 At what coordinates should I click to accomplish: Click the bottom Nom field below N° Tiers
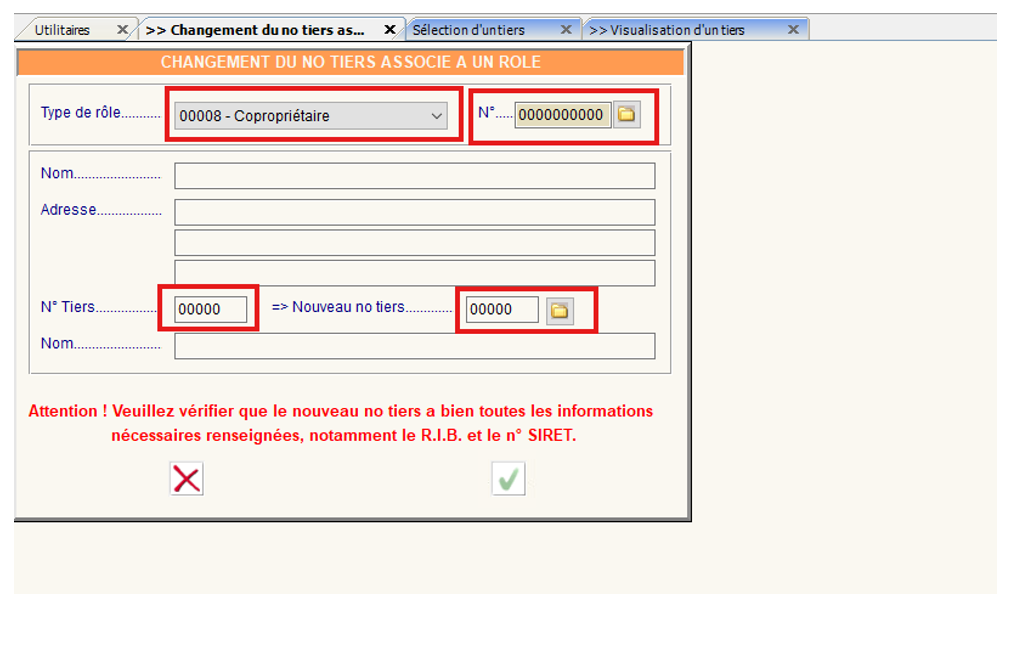click(x=414, y=346)
